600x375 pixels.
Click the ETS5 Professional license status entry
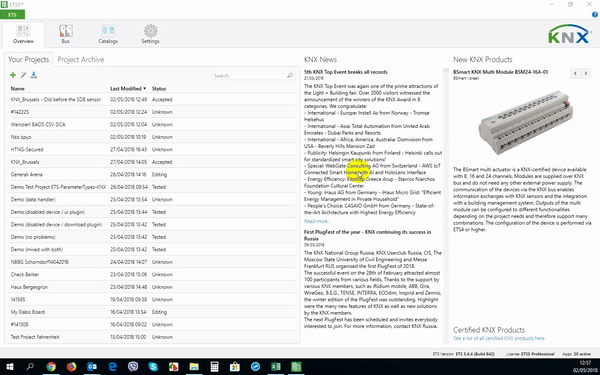[x=530, y=354]
